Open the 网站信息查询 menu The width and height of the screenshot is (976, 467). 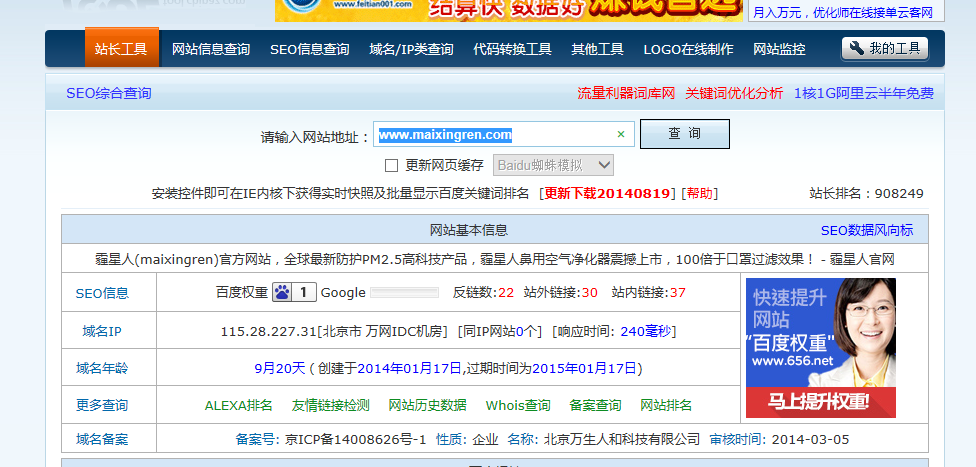211,49
